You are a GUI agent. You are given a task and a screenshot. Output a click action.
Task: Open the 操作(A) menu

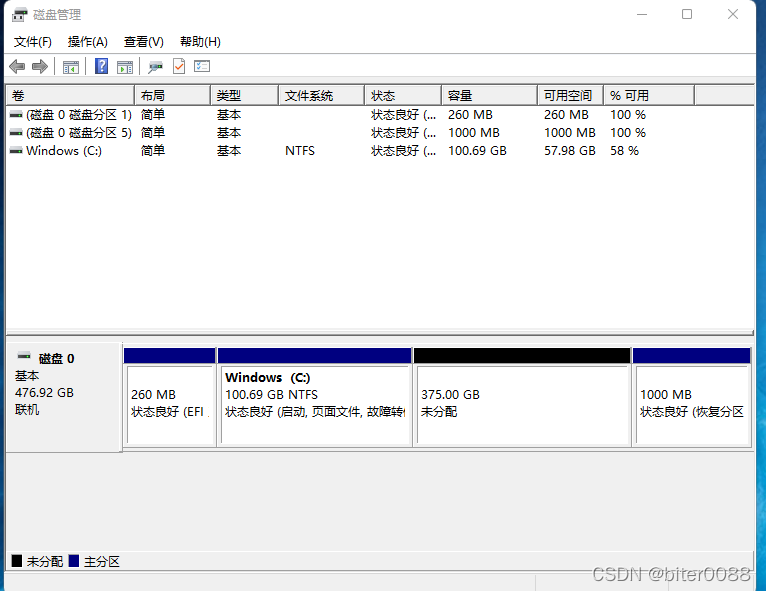pyautogui.click(x=87, y=42)
